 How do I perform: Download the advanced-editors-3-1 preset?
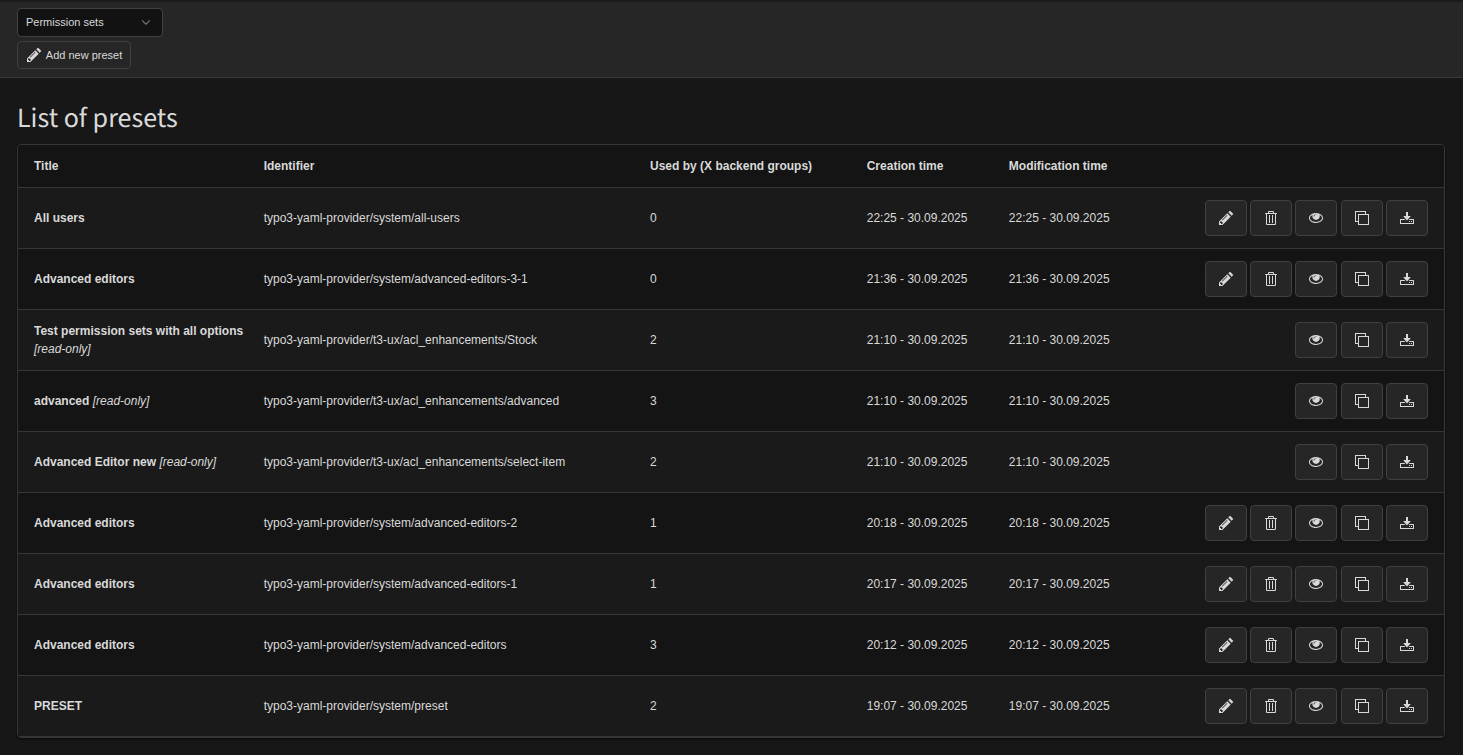tap(1406, 279)
